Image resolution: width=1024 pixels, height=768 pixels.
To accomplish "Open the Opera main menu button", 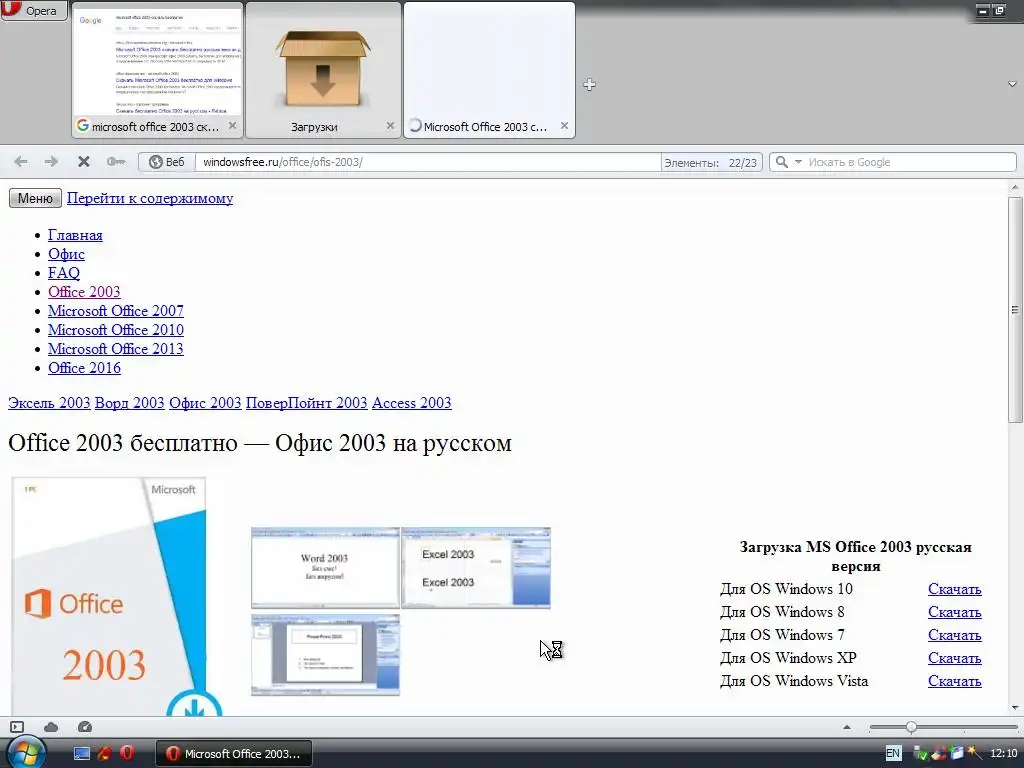I will coord(34,10).
